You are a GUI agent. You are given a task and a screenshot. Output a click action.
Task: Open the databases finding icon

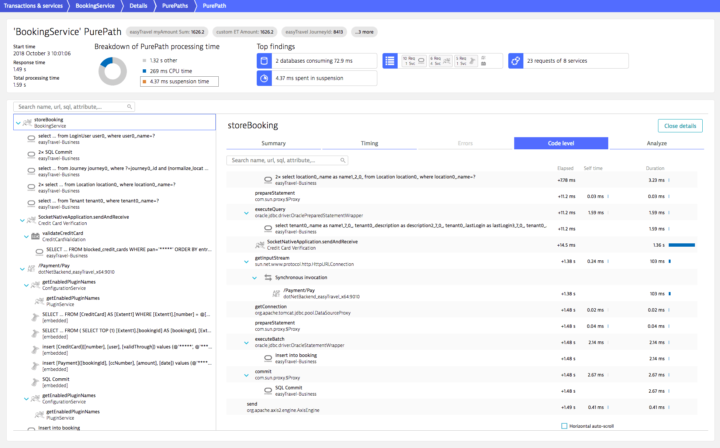pyautogui.click(x=264, y=61)
